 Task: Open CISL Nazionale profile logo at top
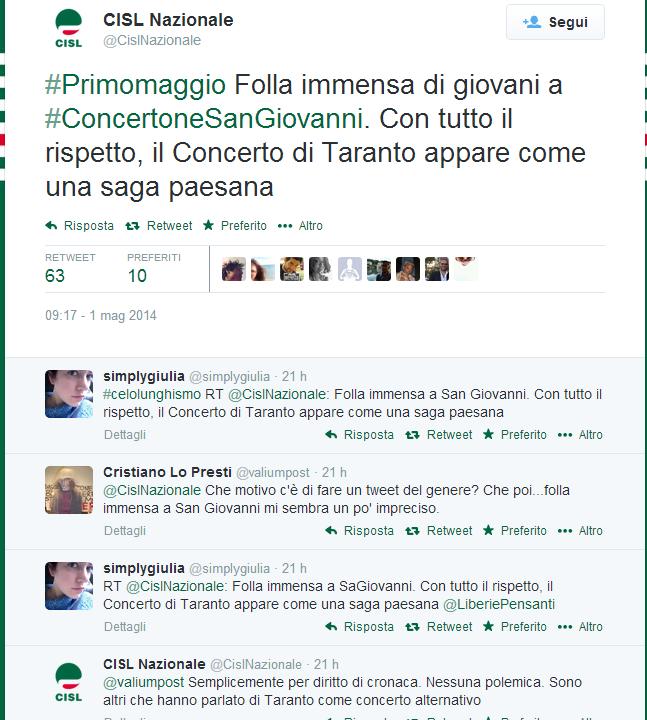point(68,28)
